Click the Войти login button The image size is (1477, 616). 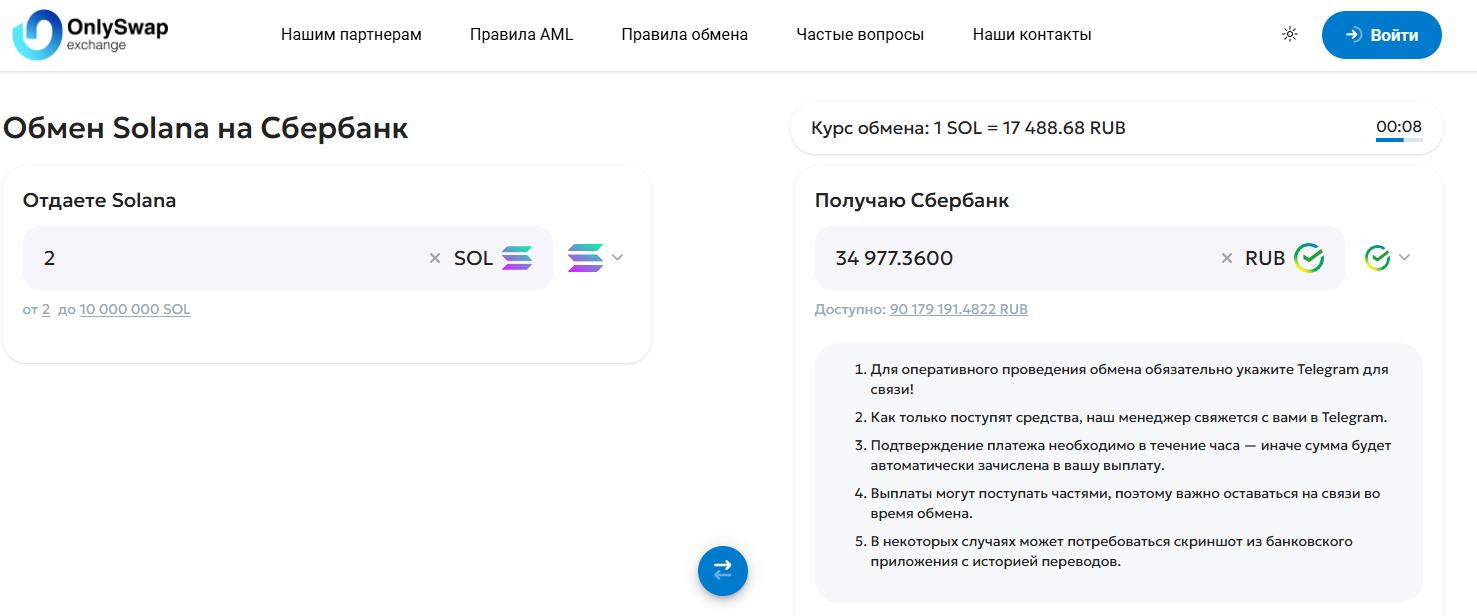click(1382, 35)
